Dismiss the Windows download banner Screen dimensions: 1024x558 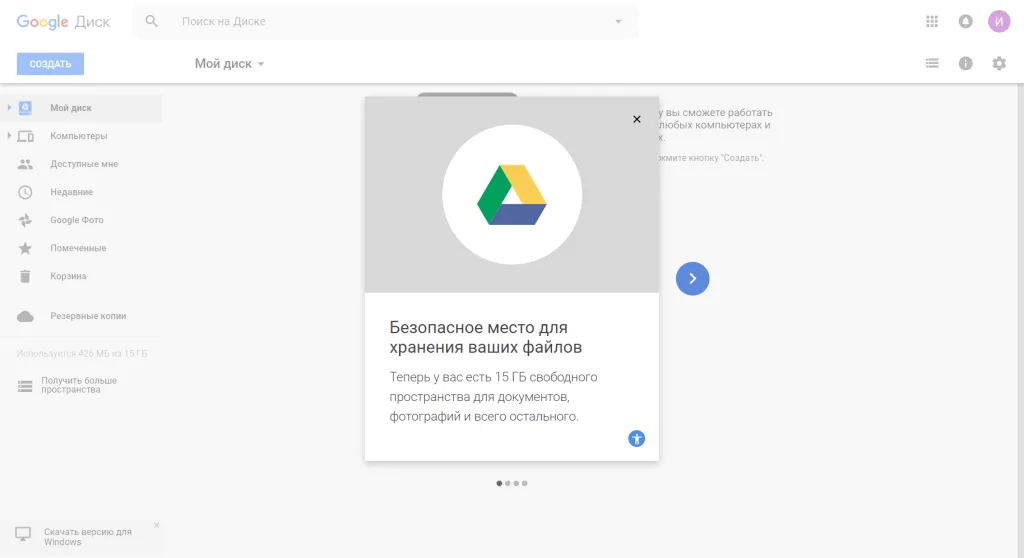(157, 525)
